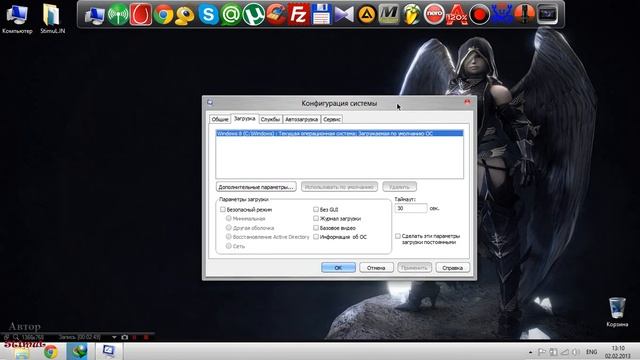The image size is (640, 360).
Task: Open FileZilla from the dock
Action: coord(298,15)
